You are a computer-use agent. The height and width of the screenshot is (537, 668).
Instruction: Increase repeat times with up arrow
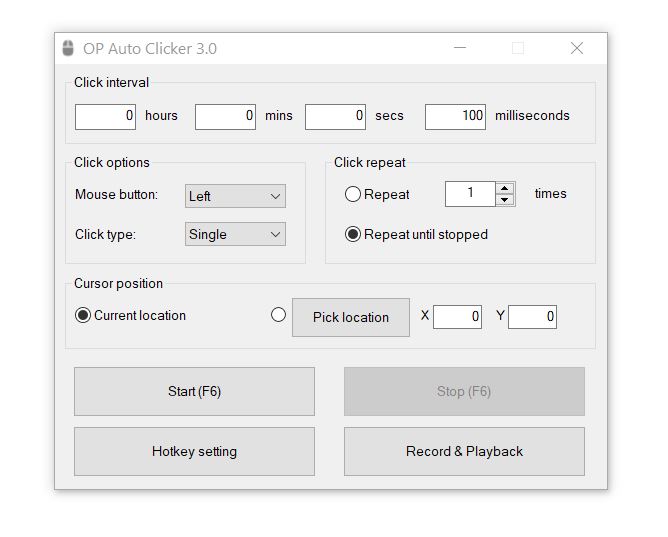click(x=505, y=188)
